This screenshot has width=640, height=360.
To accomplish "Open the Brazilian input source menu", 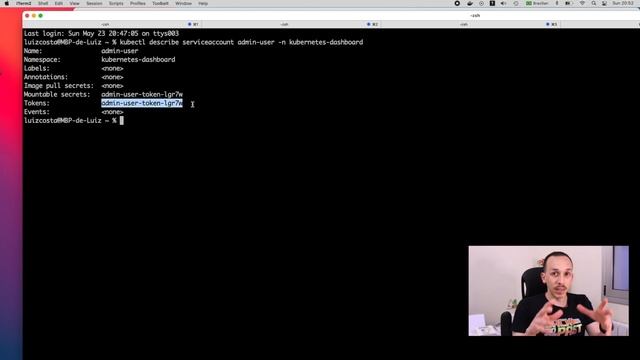I will [537, 3].
